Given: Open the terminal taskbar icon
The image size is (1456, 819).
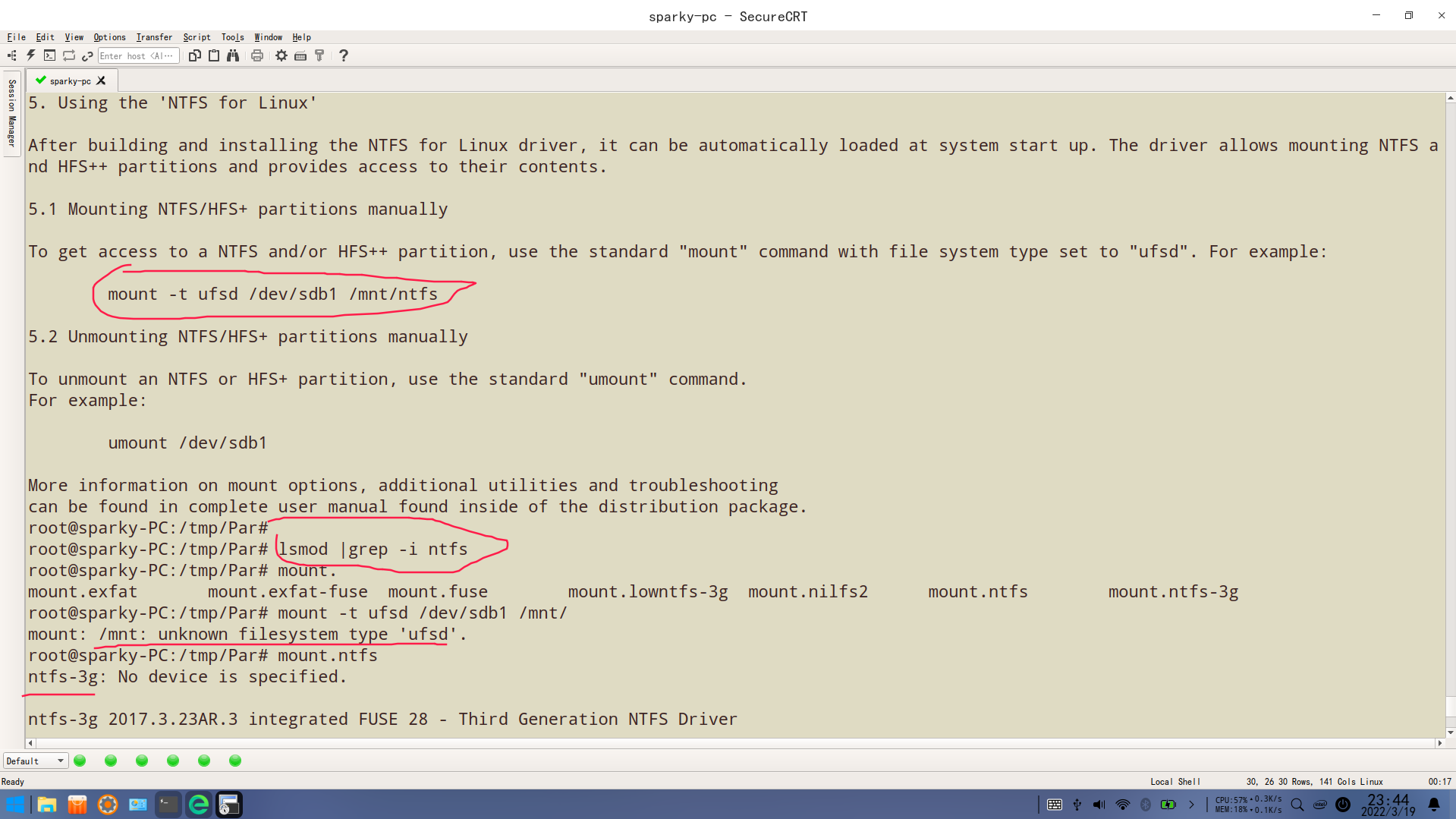Looking at the screenshot, I should (168, 805).
